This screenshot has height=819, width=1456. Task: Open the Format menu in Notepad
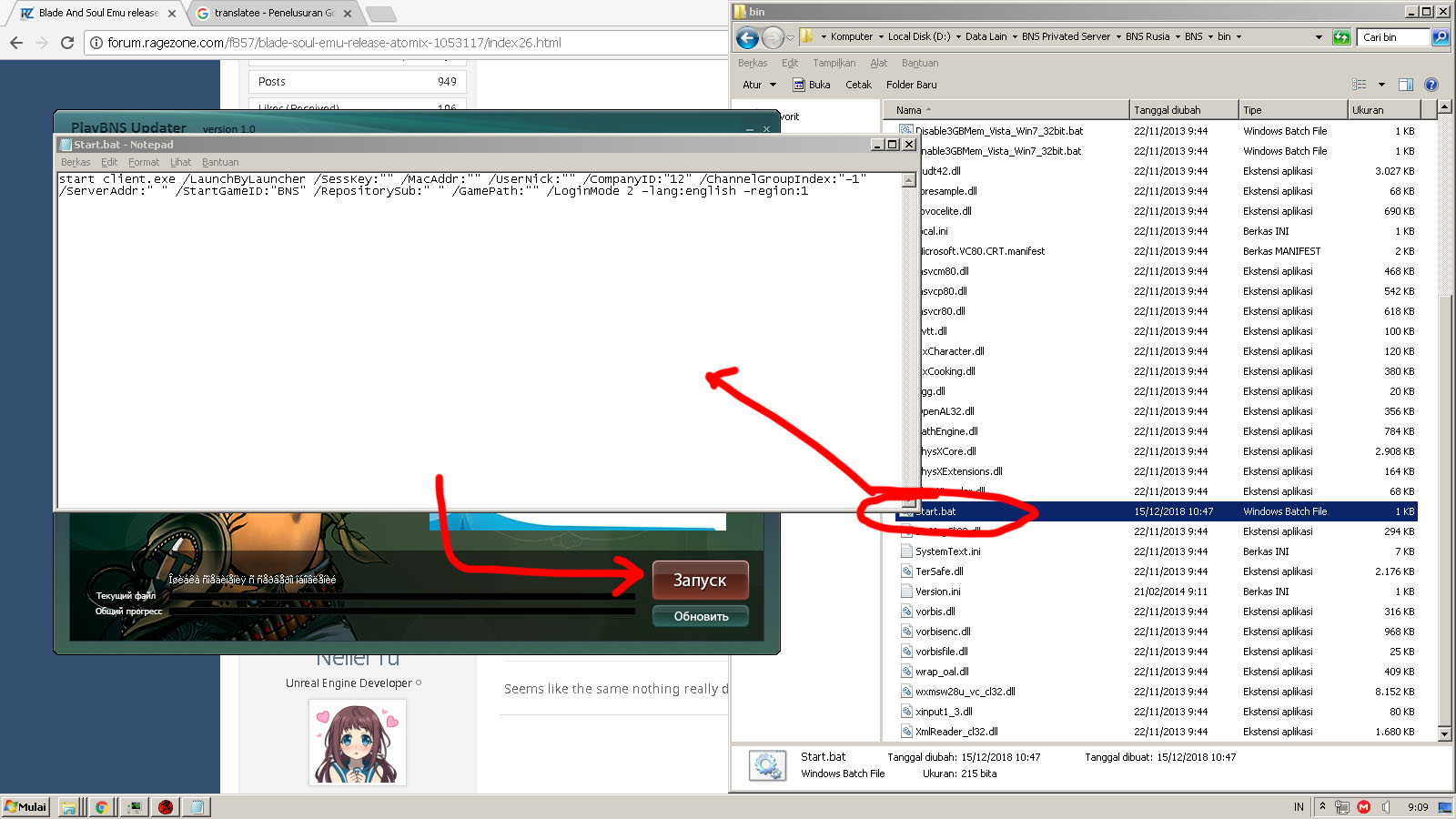coord(144,163)
